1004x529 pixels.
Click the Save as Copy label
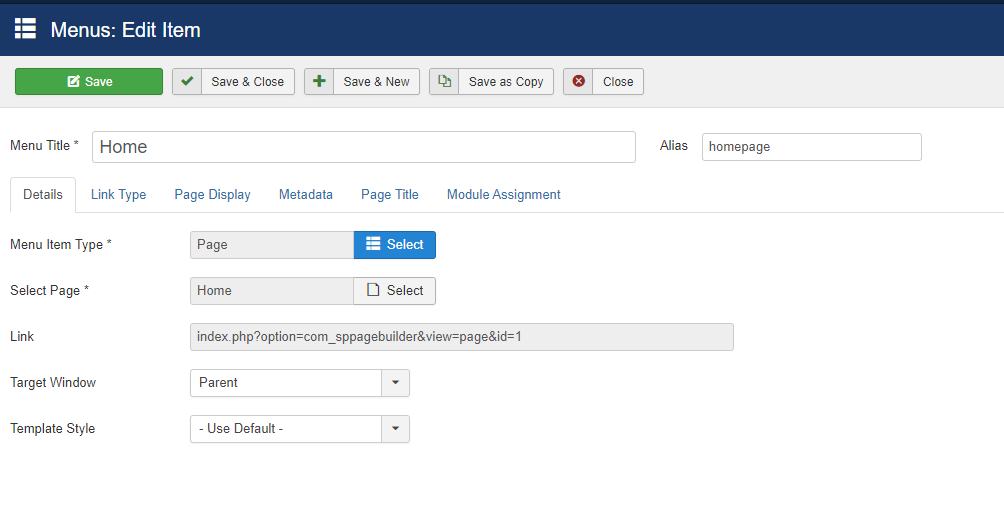click(506, 81)
